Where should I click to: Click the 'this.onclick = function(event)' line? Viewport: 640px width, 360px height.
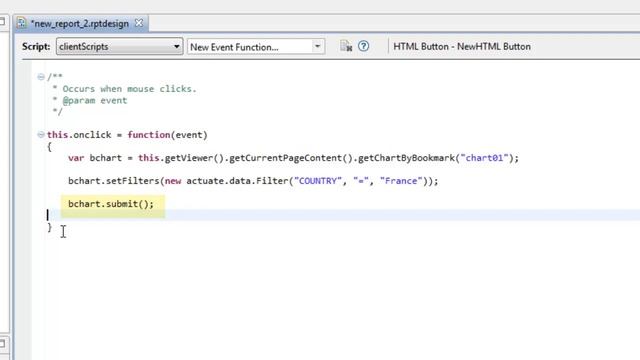tap(127, 135)
